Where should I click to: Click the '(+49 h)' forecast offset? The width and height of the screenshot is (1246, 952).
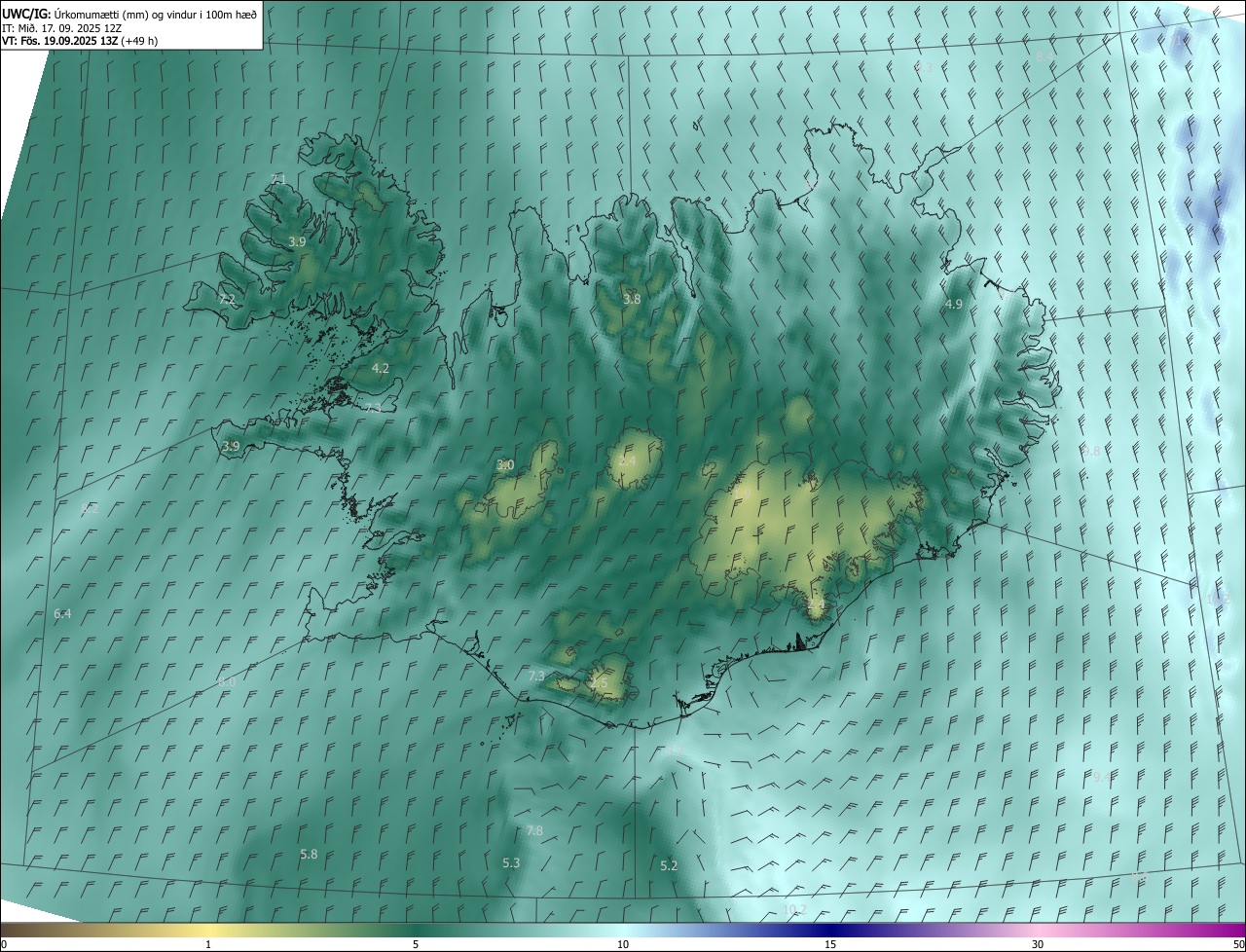[x=140, y=41]
